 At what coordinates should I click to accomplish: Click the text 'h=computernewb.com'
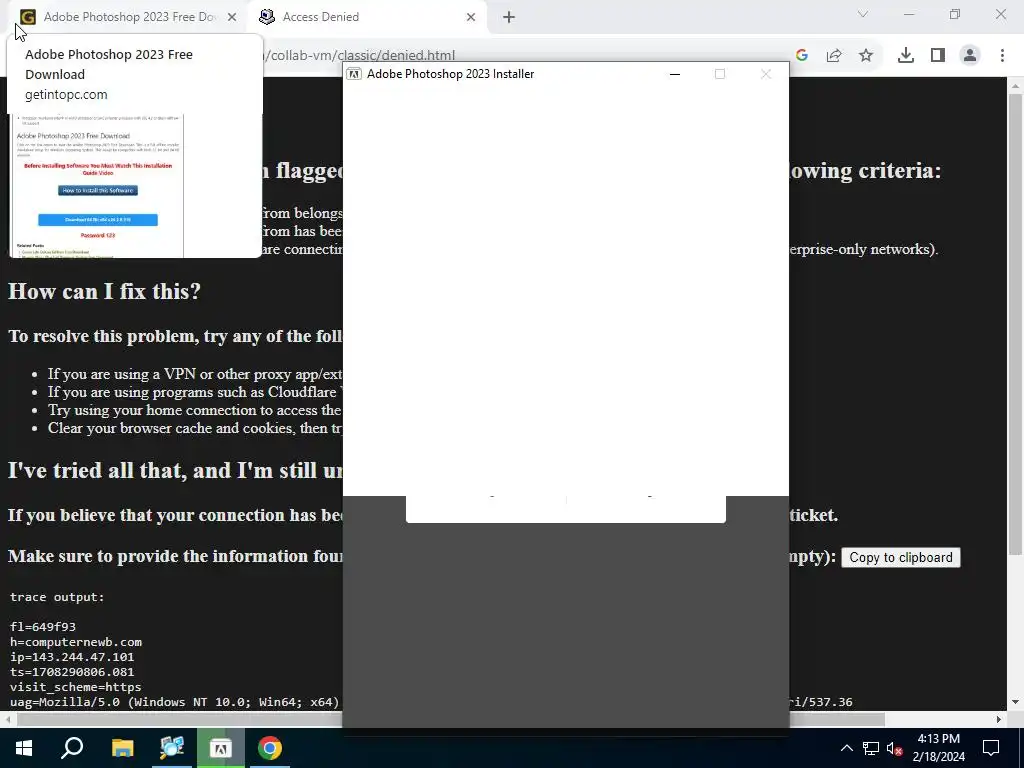[x=76, y=642]
